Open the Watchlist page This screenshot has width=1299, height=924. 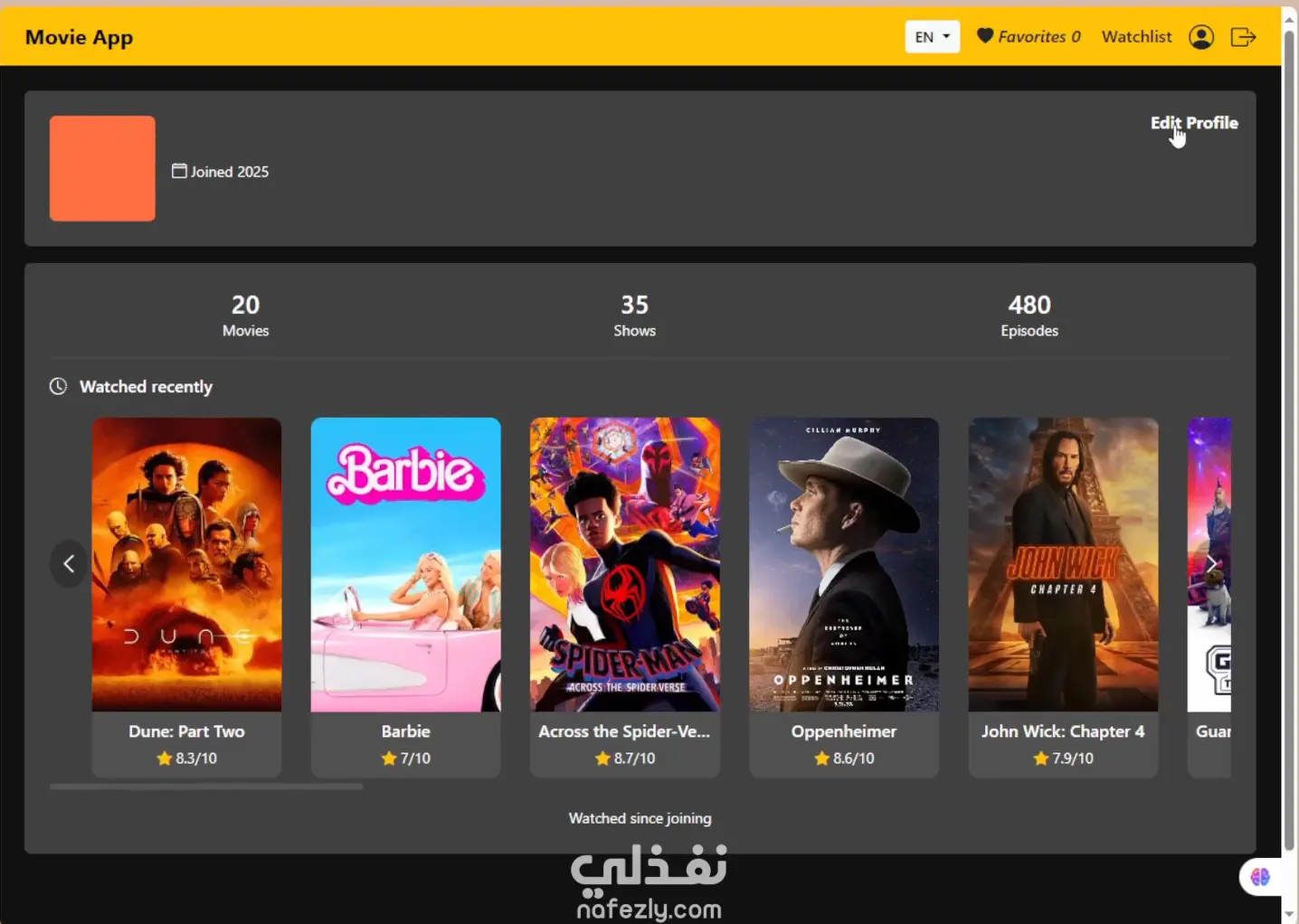pyautogui.click(x=1136, y=37)
